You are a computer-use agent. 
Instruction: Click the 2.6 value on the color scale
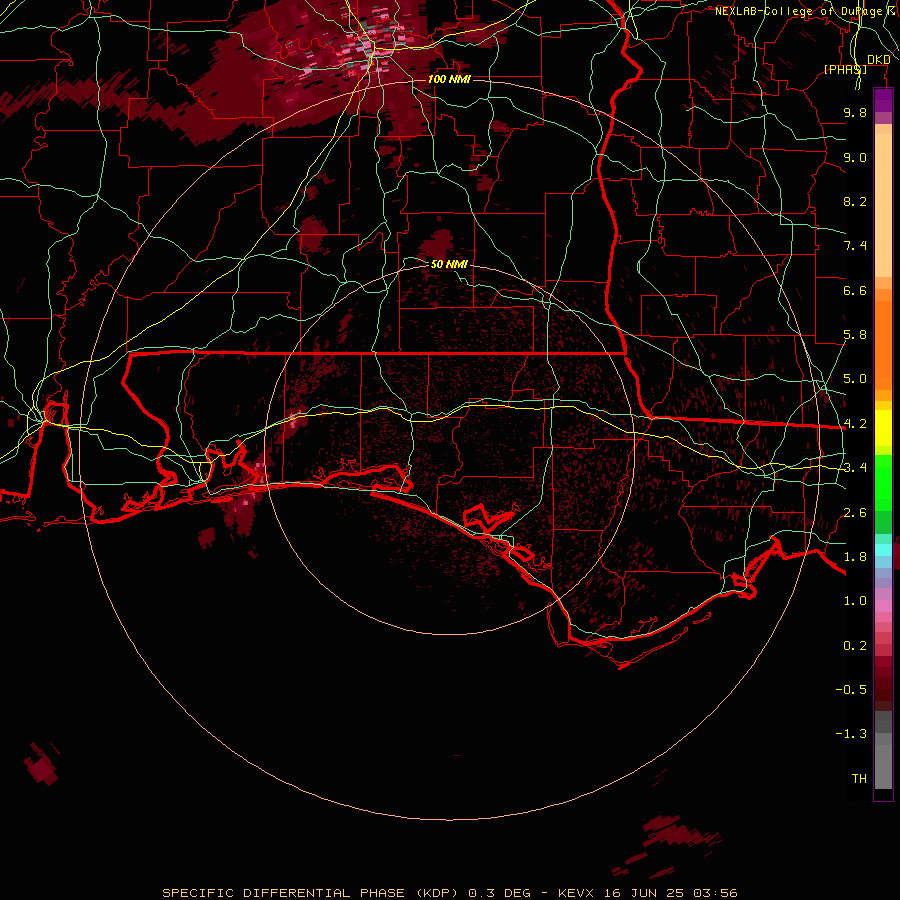point(855,513)
